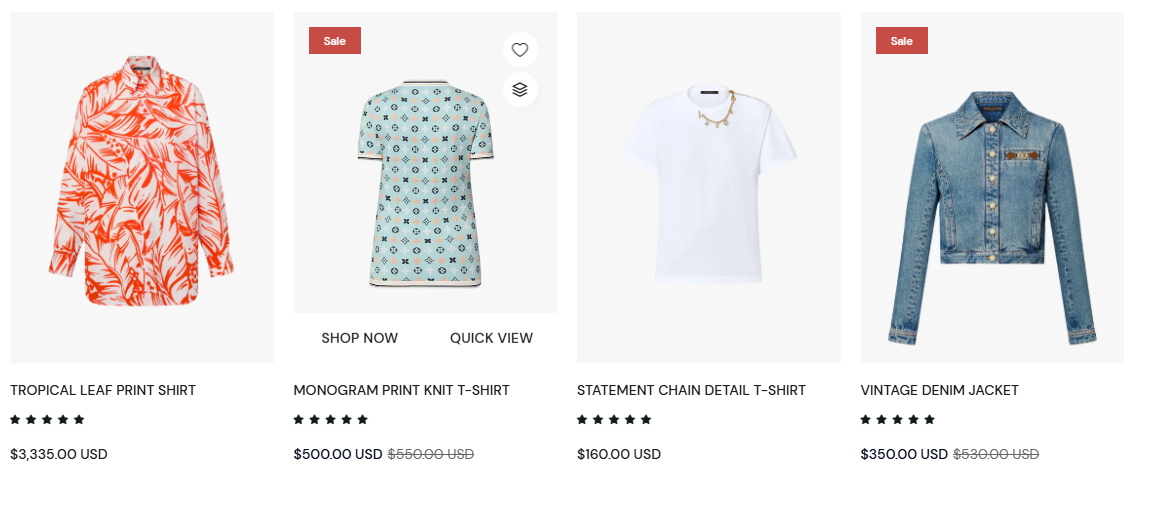Click the star rating under Monogram Knit T-shirt
The width and height of the screenshot is (1164, 507).
pos(331,419)
